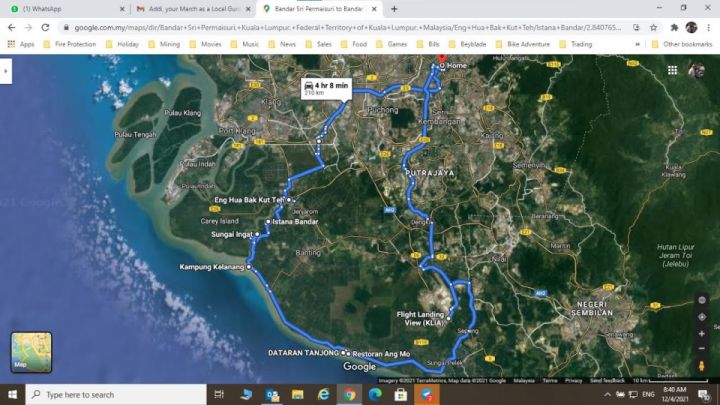Open Bills bookmark folder
This screenshot has height=405, width=720.
428,44
